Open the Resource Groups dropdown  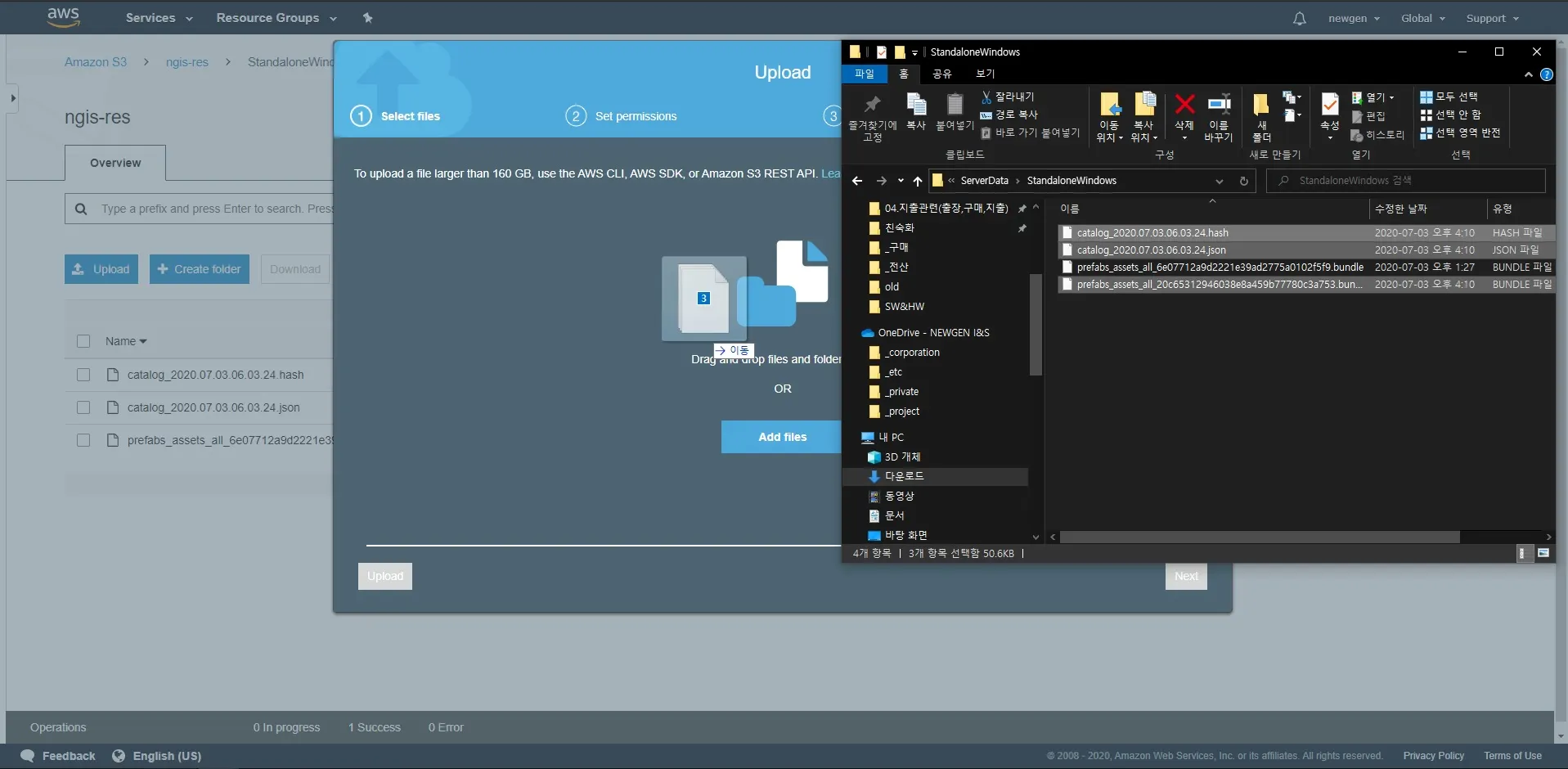pos(276,18)
